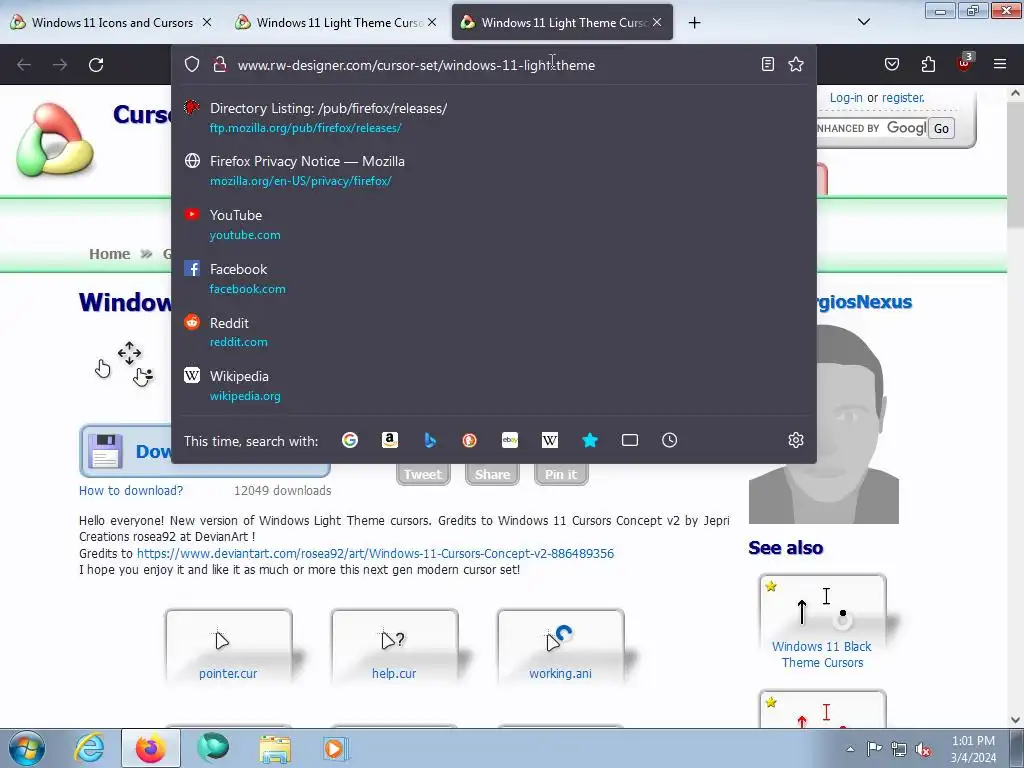1024x768 pixels.
Task: Choose the Reddit suggestion
Action: click(493, 332)
